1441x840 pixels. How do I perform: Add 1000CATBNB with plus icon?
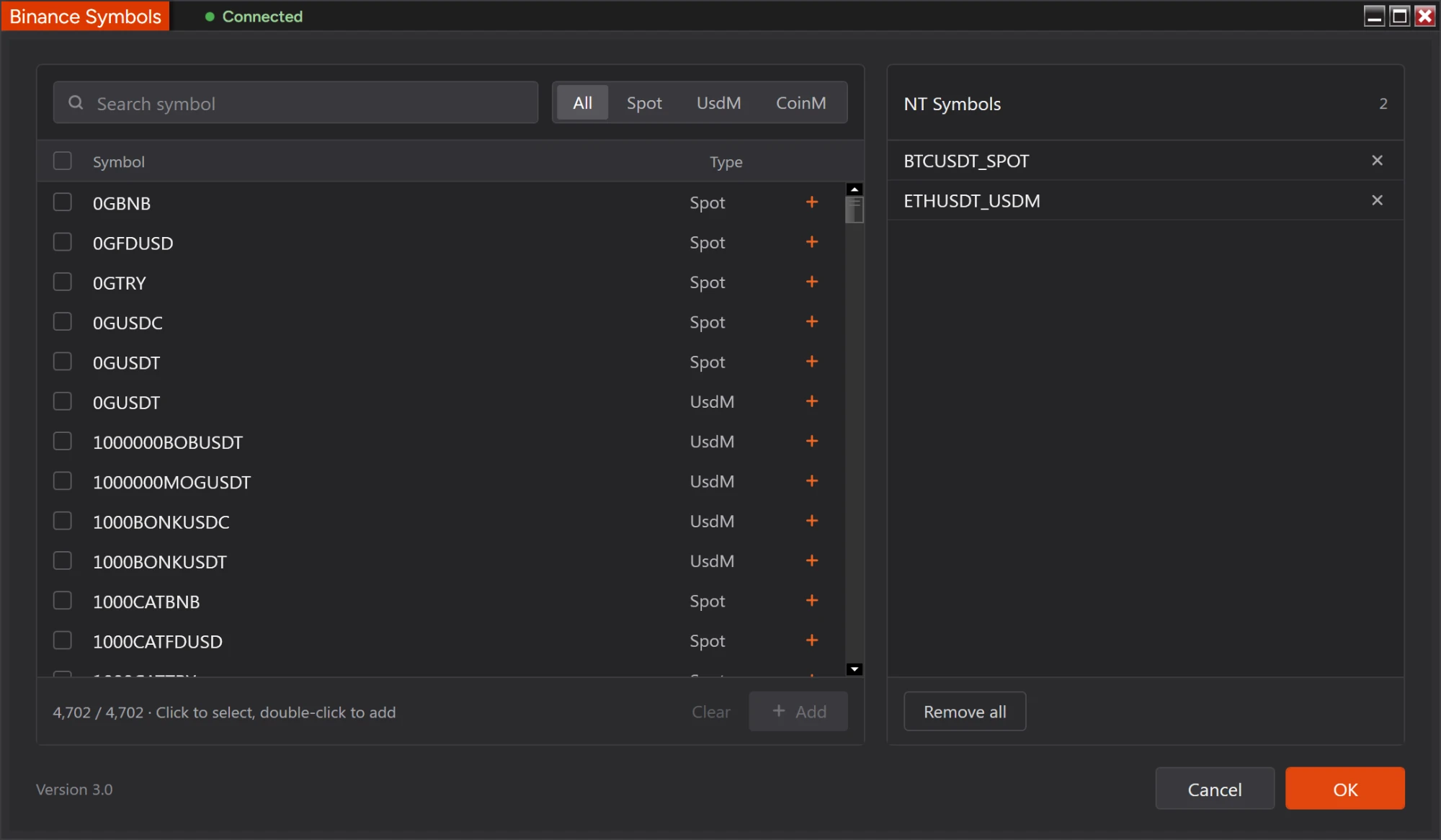click(812, 601)
